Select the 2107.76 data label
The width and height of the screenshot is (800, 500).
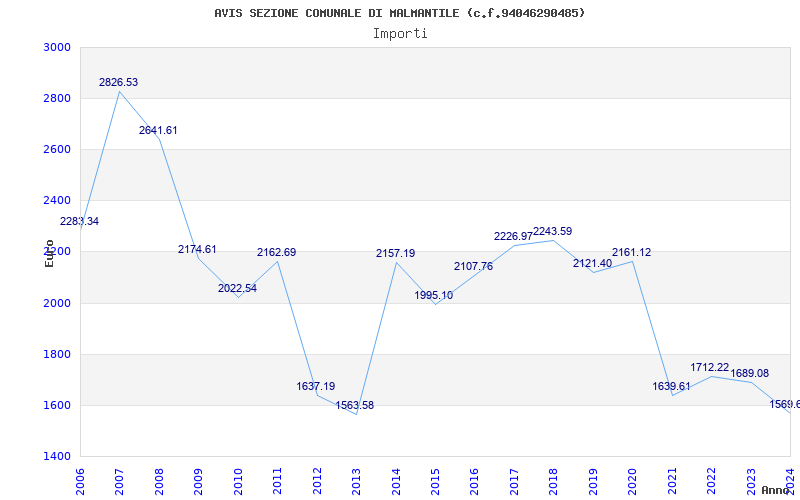click(x=473, y=266)
